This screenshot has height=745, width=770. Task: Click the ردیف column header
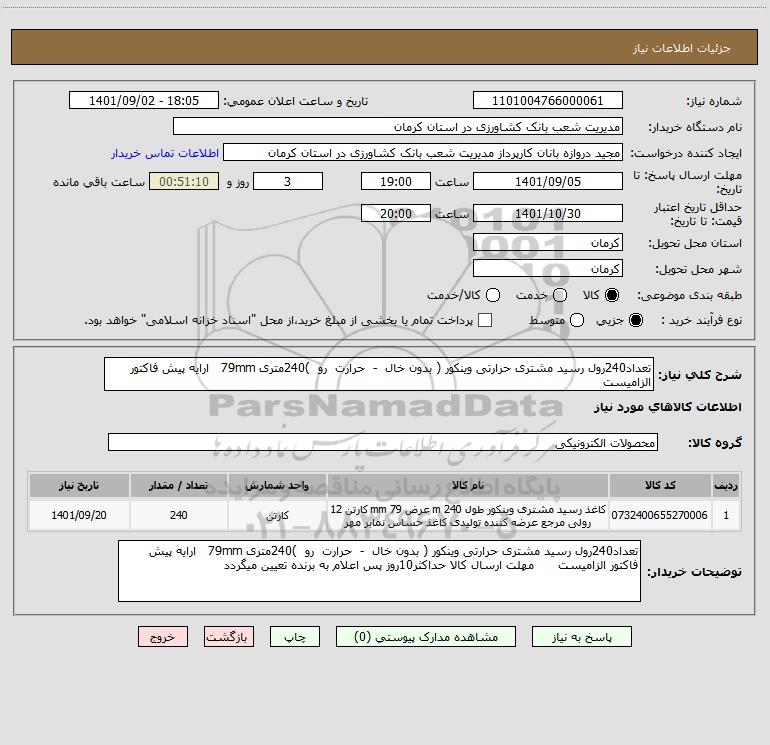coord(726,485)
